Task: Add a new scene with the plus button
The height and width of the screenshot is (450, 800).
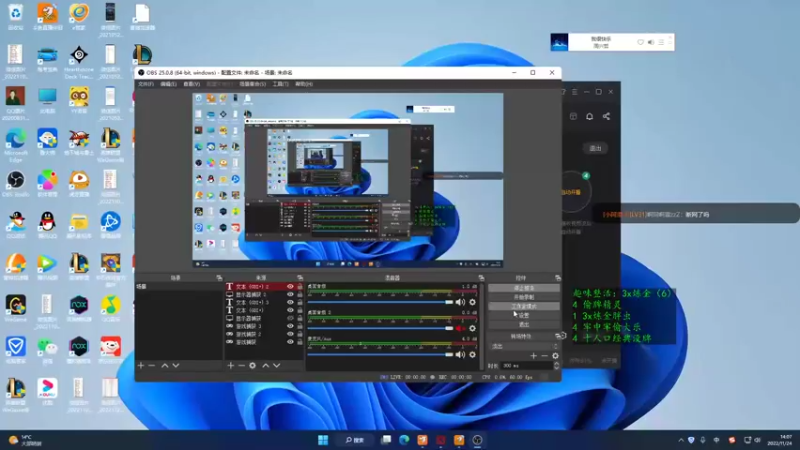Action: [x=141, y=365]
